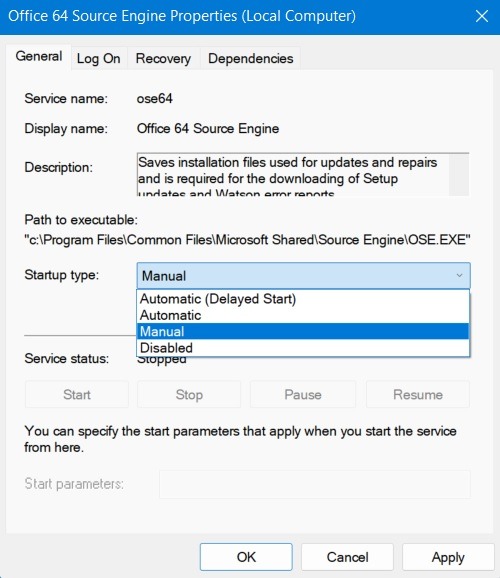The width and height of the screenshot is (500, 578).
Task: Choose Automatic (Delayed Start) startup option
Action: pos(303,299)
